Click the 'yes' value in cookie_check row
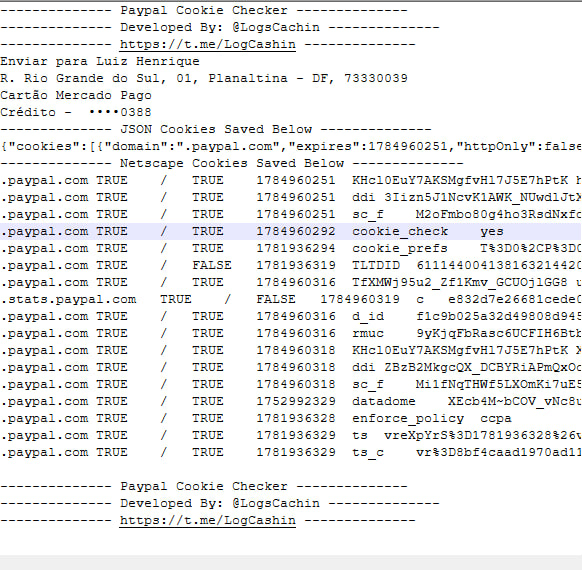The height and width of the screenshot is (570, 582). tap(492, 232)
